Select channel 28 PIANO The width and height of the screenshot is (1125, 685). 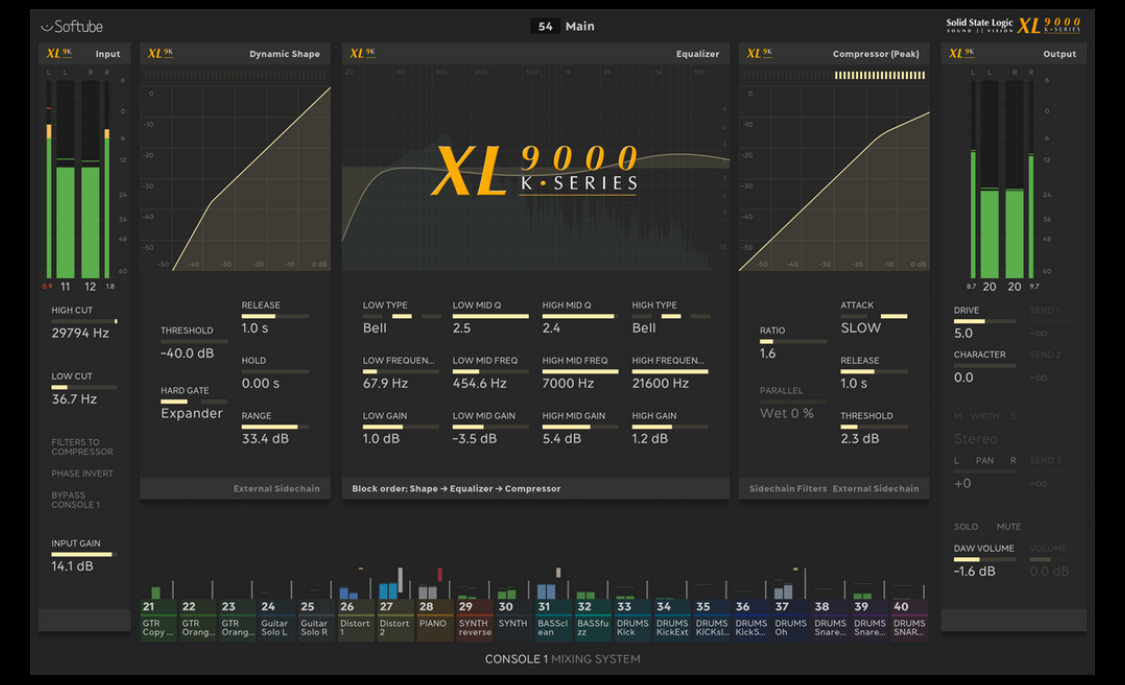coord(434,618)
